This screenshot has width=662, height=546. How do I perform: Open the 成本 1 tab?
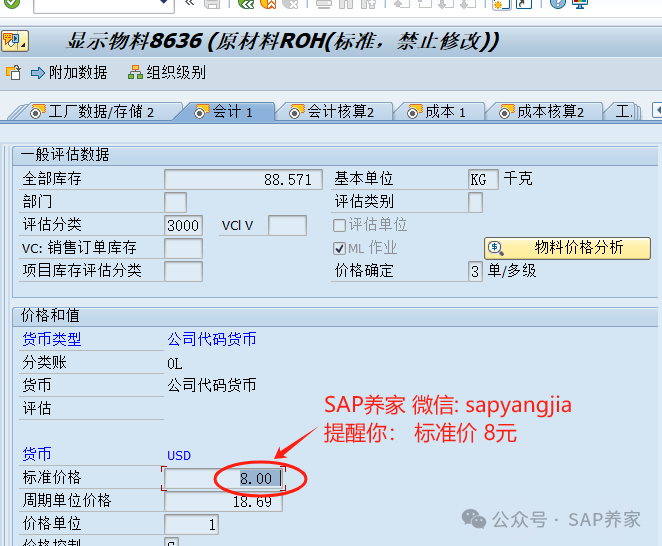point(436,112)
